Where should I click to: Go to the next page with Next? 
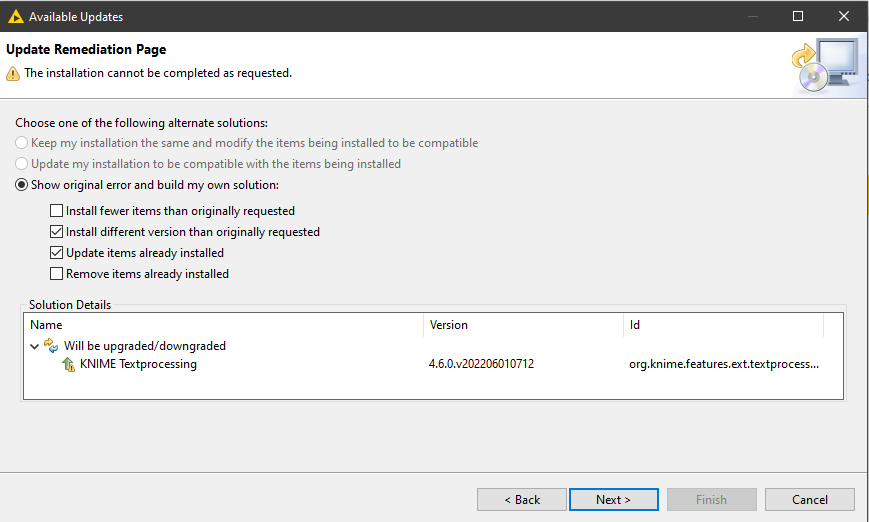[x=614, y=500]
